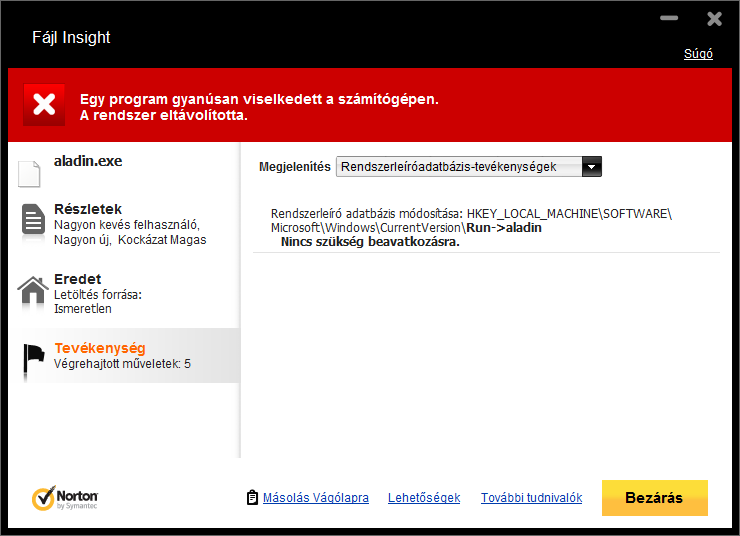Click the Bezárás button
The height and width of the screenshot is (536, 740).
point(655,498)
